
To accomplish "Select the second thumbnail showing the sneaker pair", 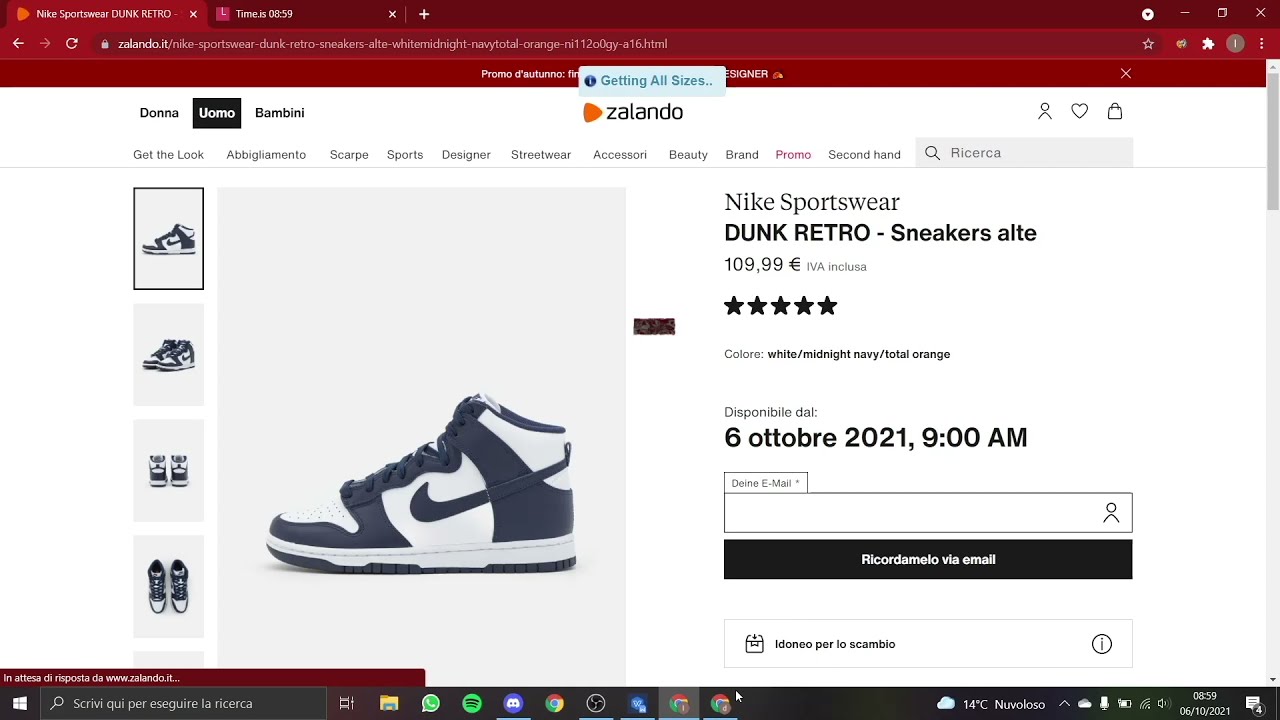I will click(168, 355).
